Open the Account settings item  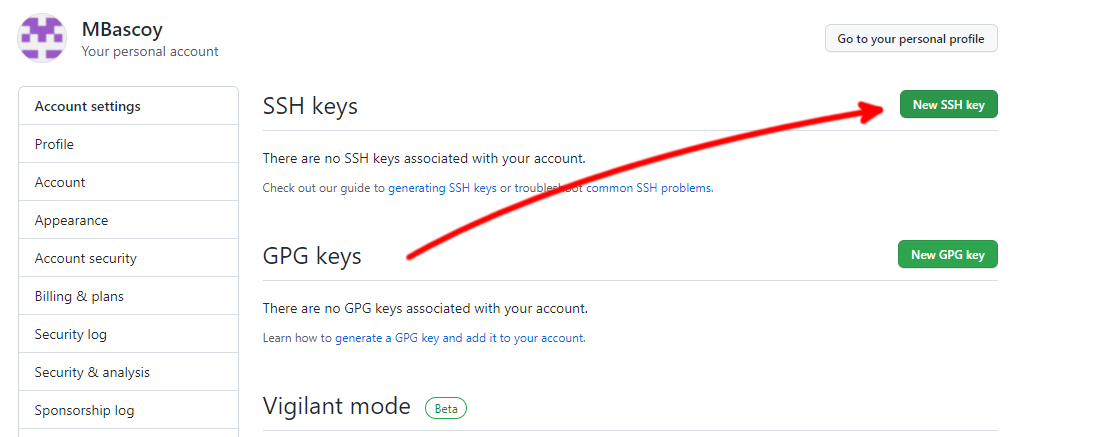point(60,182)
